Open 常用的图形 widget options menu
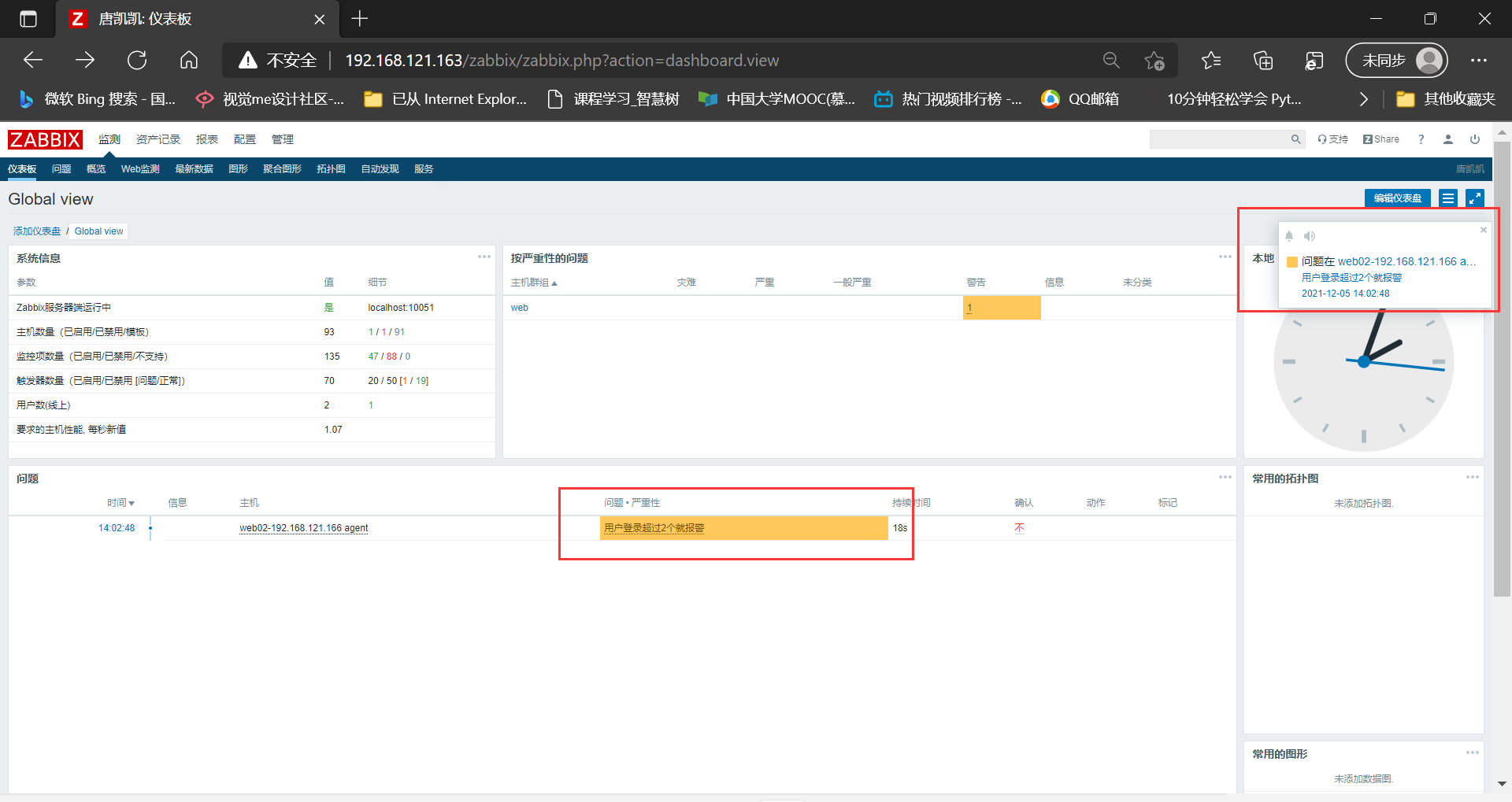1512x802 pixels. (x=1473, y=752)
